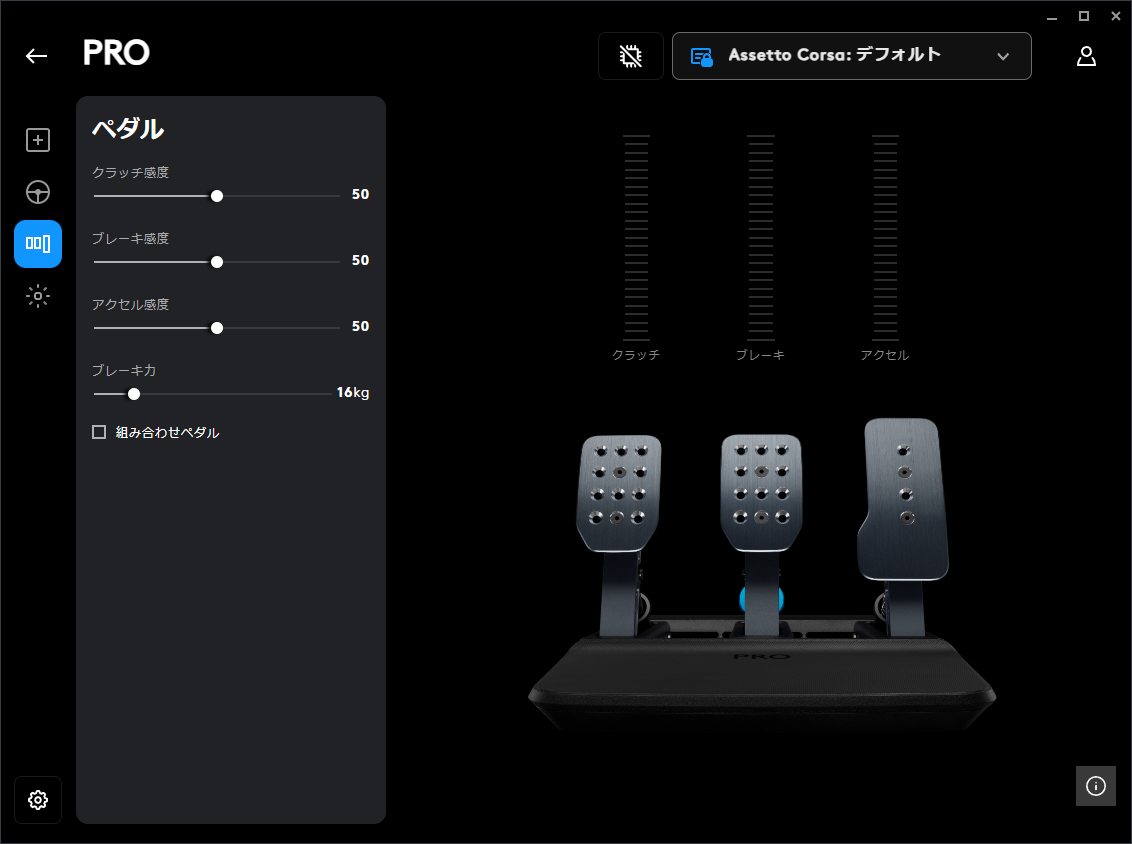This screenshot has width=1132, height=844.
Task: Click the locked profile icon in dropdown
Action: (702, 56)
